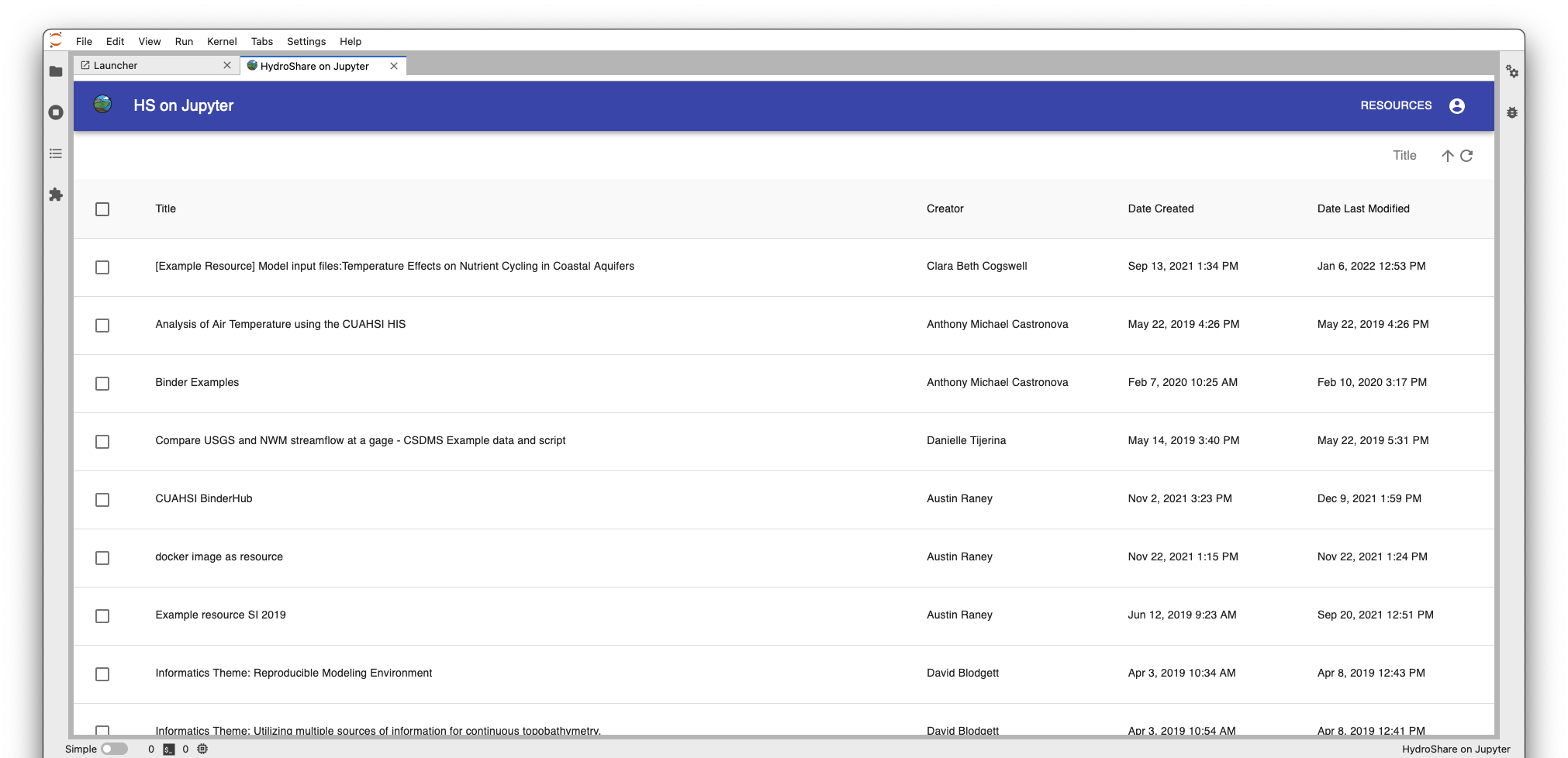This screenshot has width=1568, height=758.
Task: Close the HydroShare on Jupyter tab
Action: point(394,66)
